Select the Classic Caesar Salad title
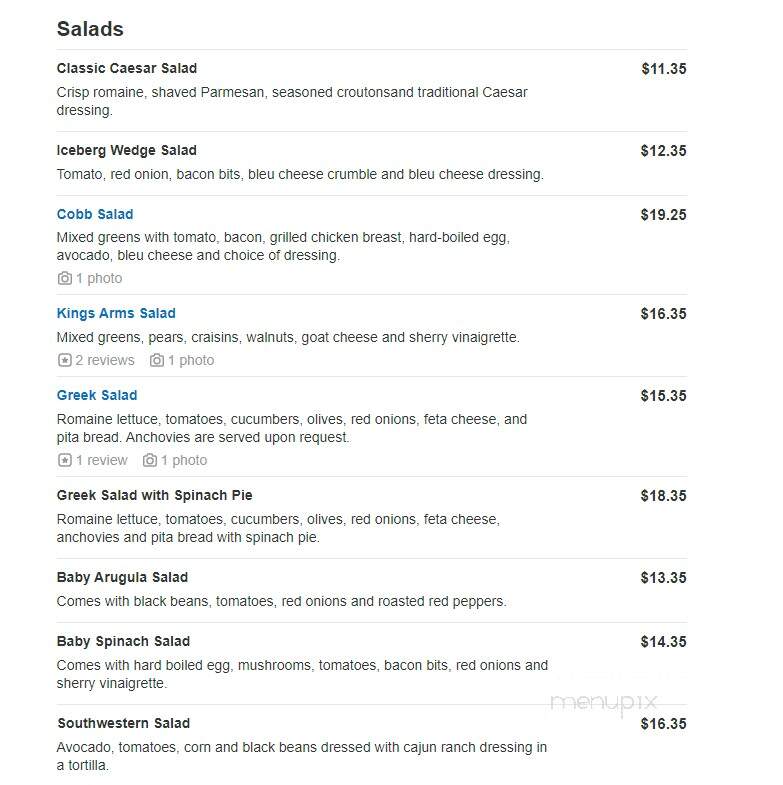This screenshot has width=783, height=785. 127,68
